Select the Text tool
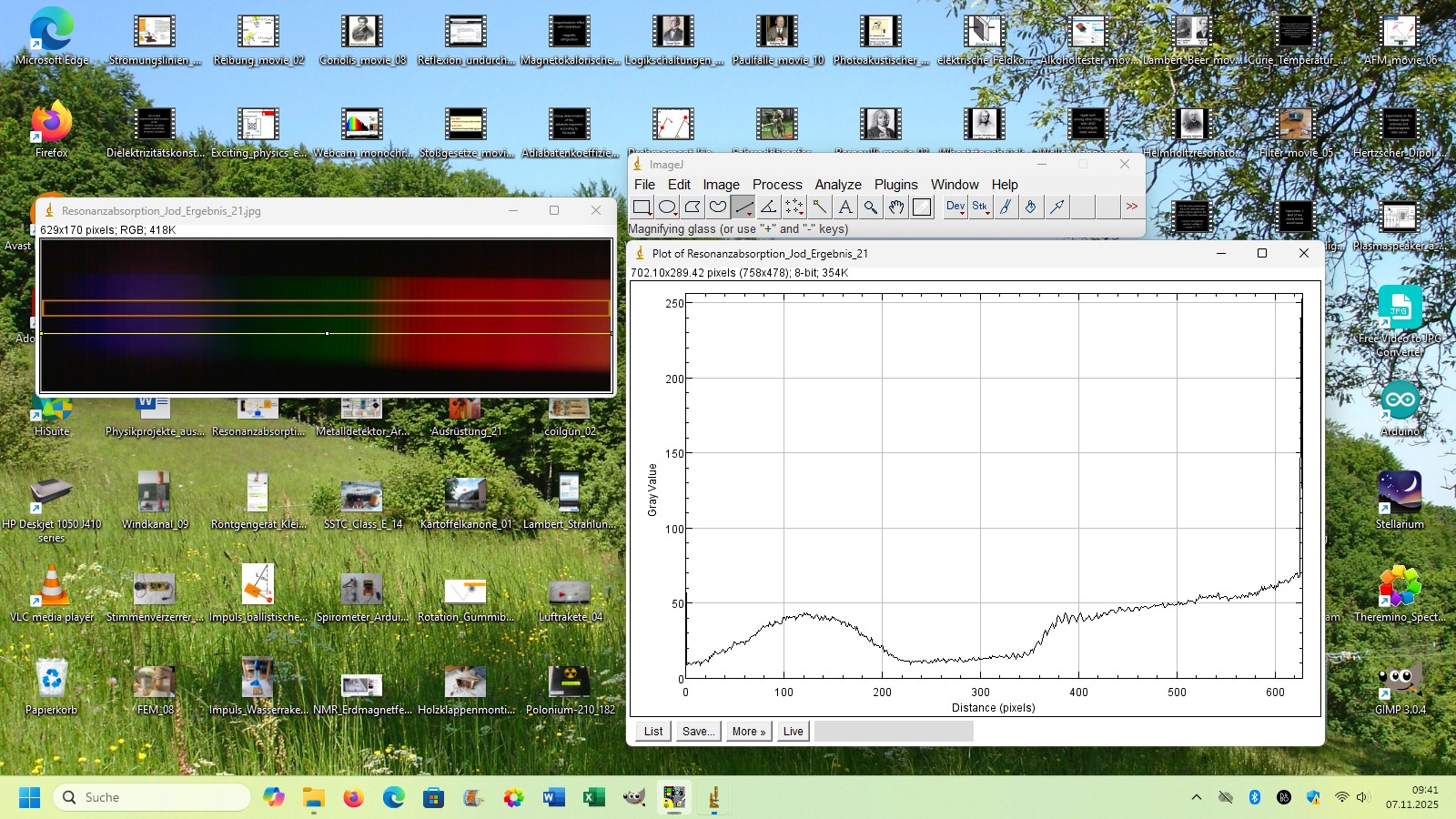Image resolution: width=1456 pixels, height=819 pixels. [x=845, y=207]
